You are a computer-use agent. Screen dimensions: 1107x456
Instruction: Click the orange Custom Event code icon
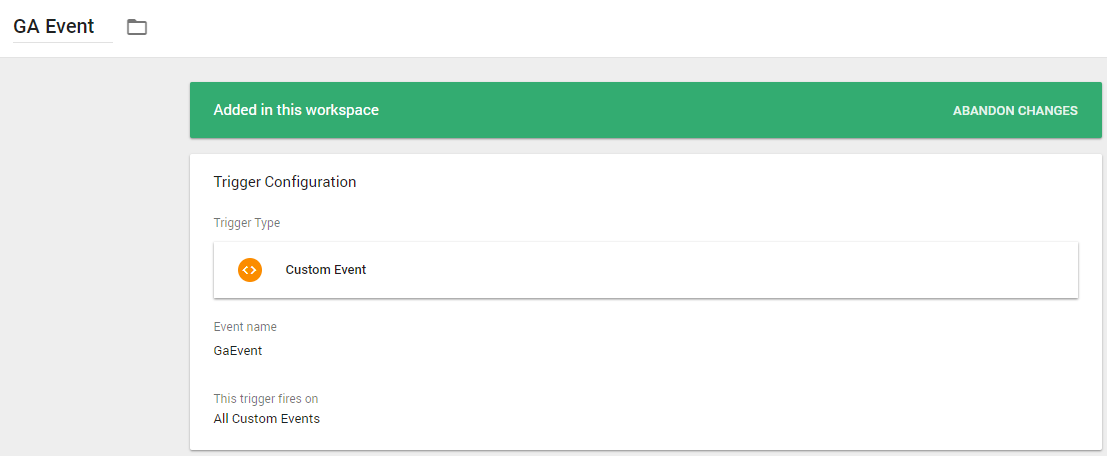250,270
